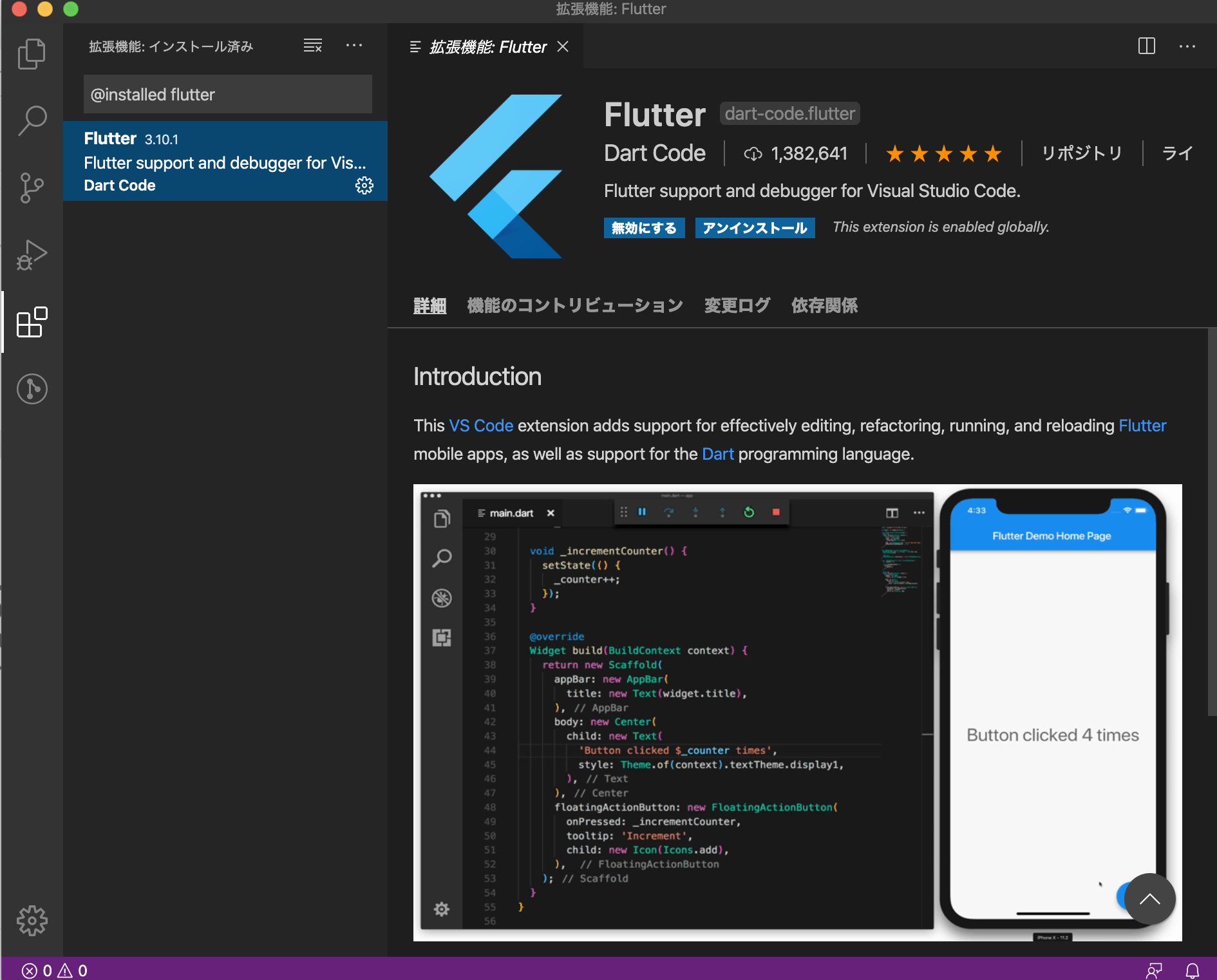Click the install count cloud icon
The image size is (1217, 980).
[753, 154]
